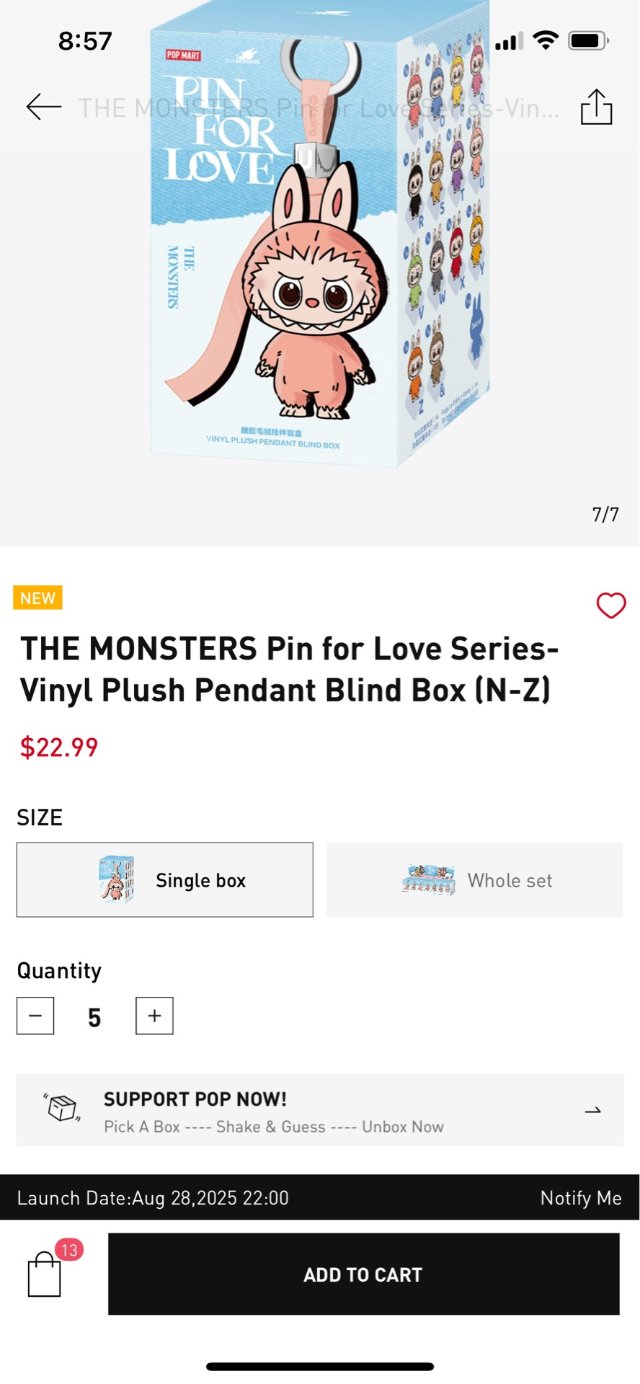
Task: Add product to wishlist with heart icon
Action: coord(611,605)
